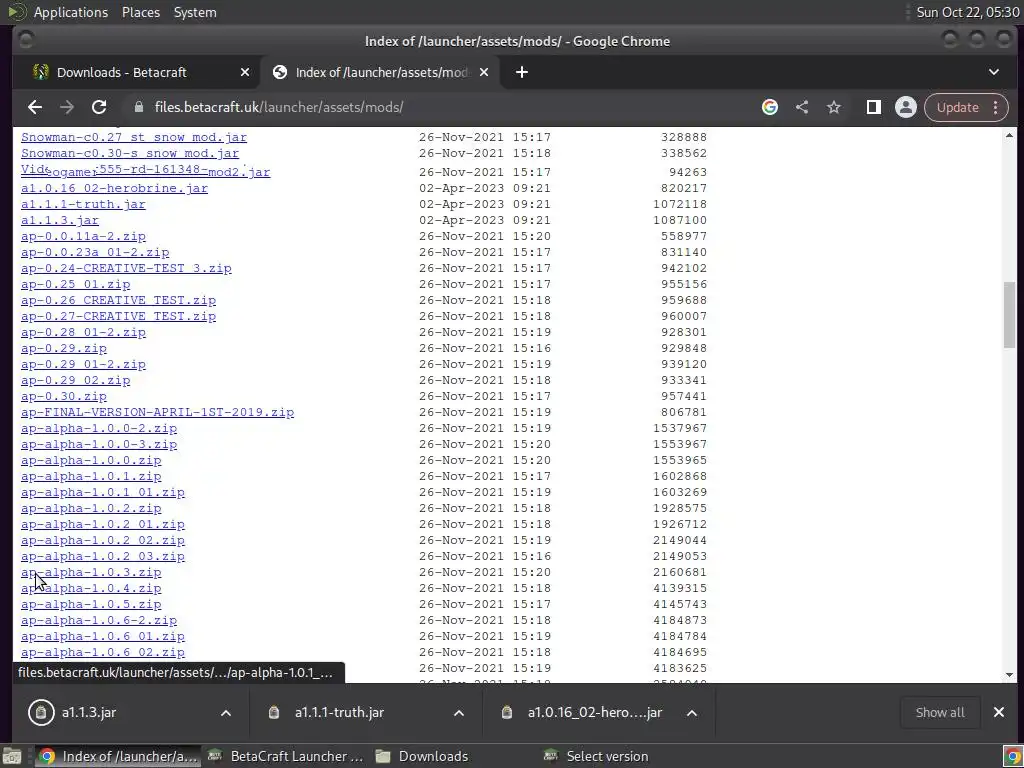Download ap-0.25_01.zip

coord(75,284)
